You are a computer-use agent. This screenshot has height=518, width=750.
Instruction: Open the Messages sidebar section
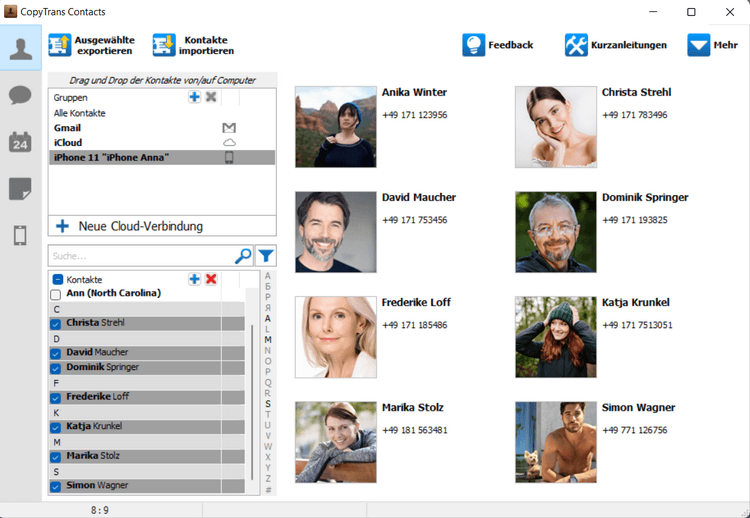point(21,95)
